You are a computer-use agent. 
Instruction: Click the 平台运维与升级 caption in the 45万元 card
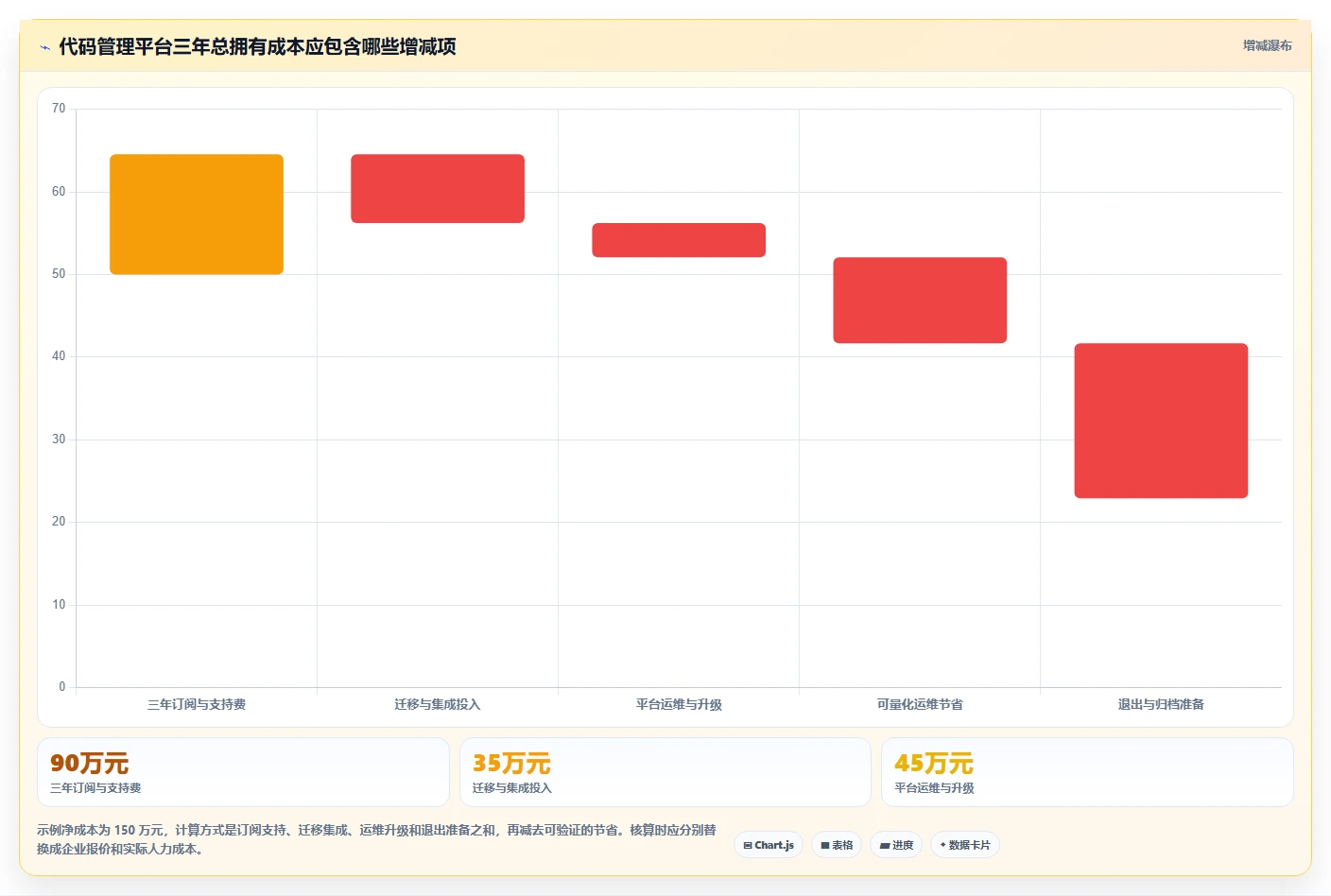(x=934, y=788)
